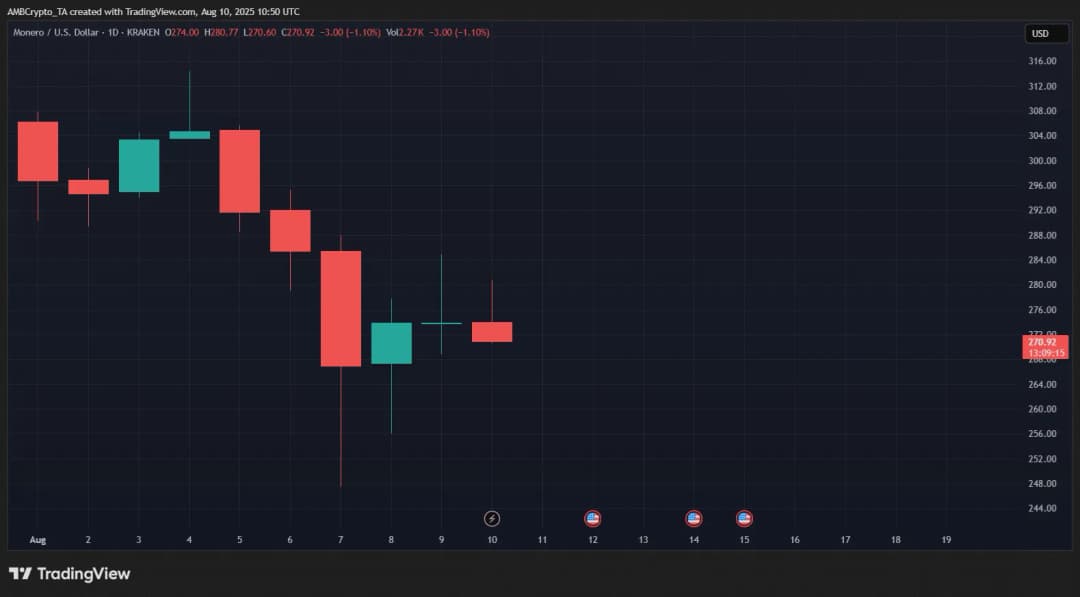Image resolution: width=1080 pixels, height=597 pixels.
Task: Click the 248.00 label on price scale
Action: coord(1043,484)
